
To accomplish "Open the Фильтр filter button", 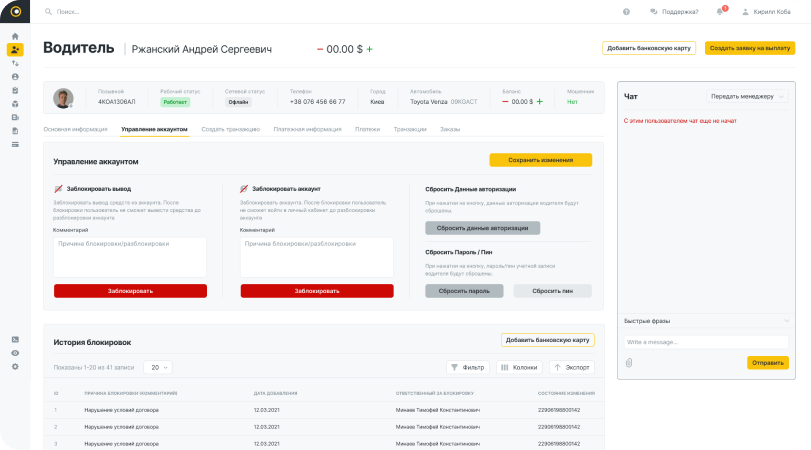I will (467, 367).
